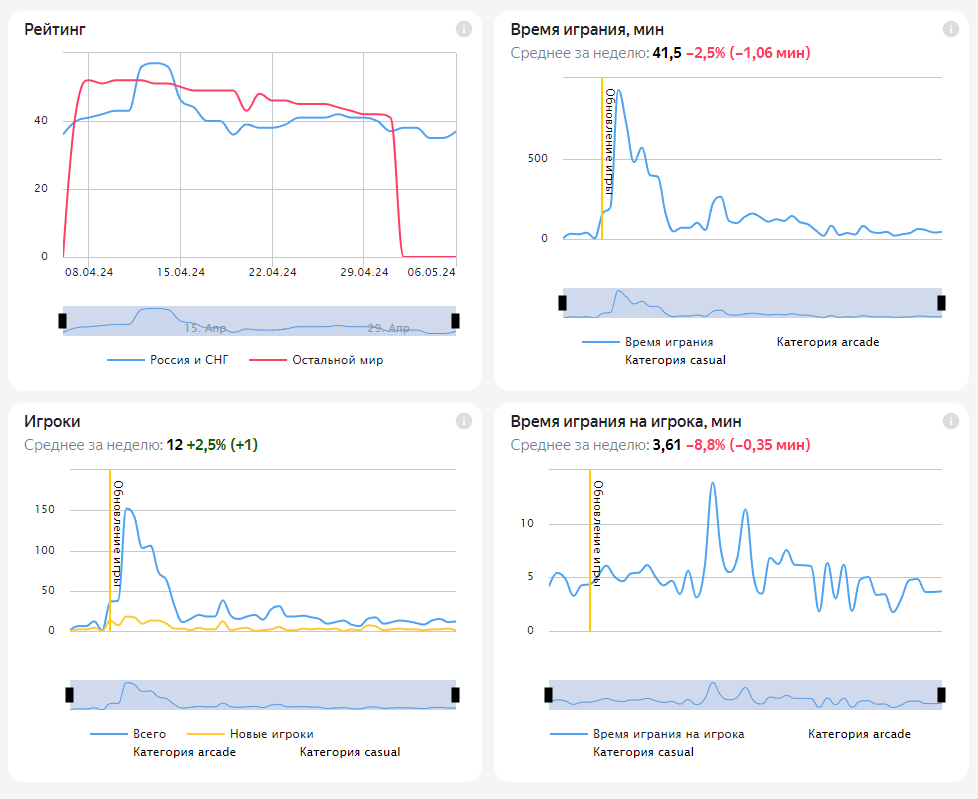Click the Рейтинг chart navigator overview area
The image size is (978, 799).
260,320
